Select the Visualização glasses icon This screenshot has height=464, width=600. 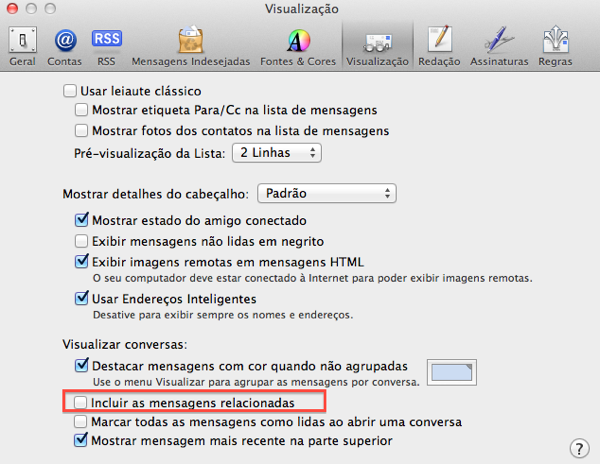(378, 43)
